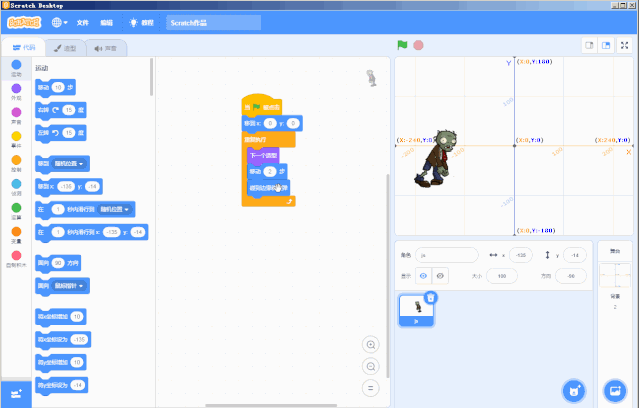Open mouse-pointer dropdown in point towards block

pyautogui.click(x=69, y=286)
